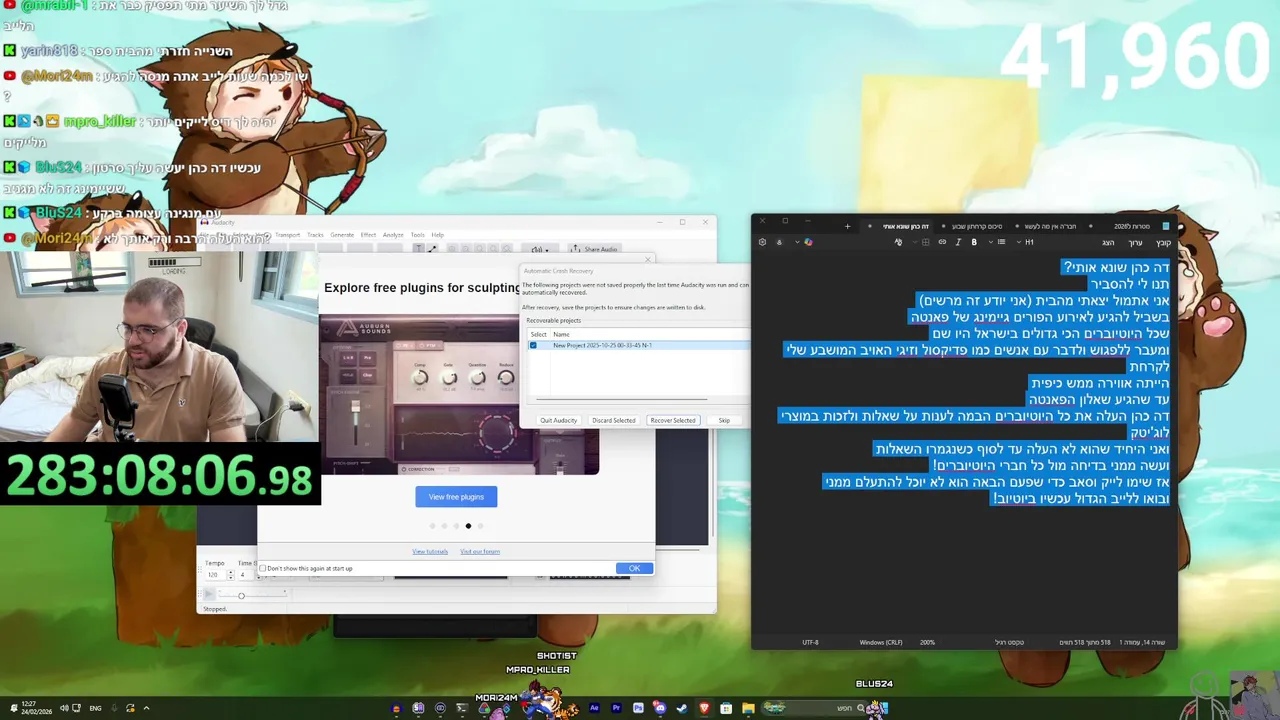1280x720 pixels.
Task: Open Audacity Analyze menu
Action: pos(393,235)
